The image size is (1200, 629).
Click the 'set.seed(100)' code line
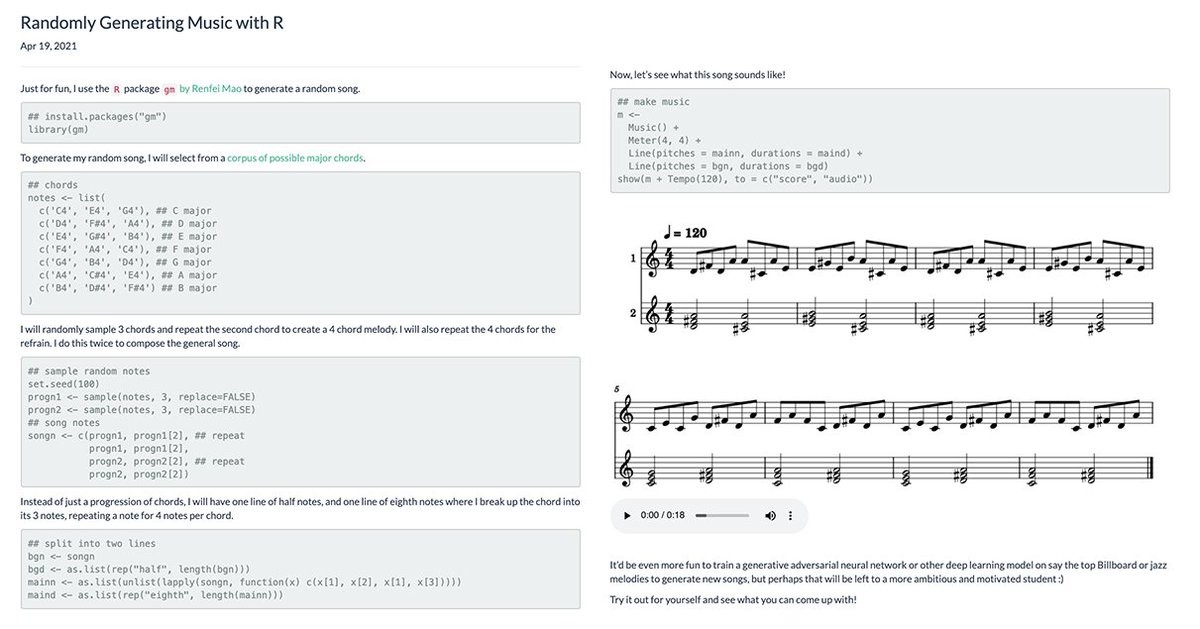(x=64, y=383)
